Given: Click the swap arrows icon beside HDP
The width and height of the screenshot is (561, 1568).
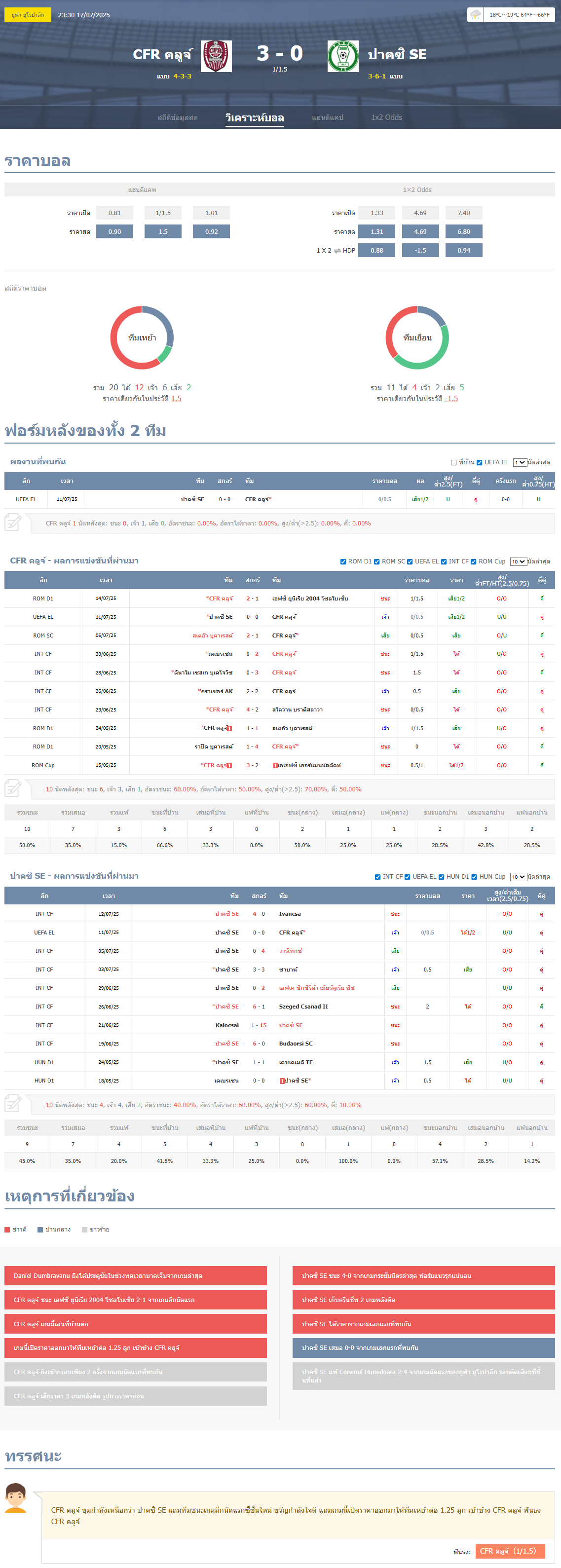Looking at the screenshot, I should point(337,251).
